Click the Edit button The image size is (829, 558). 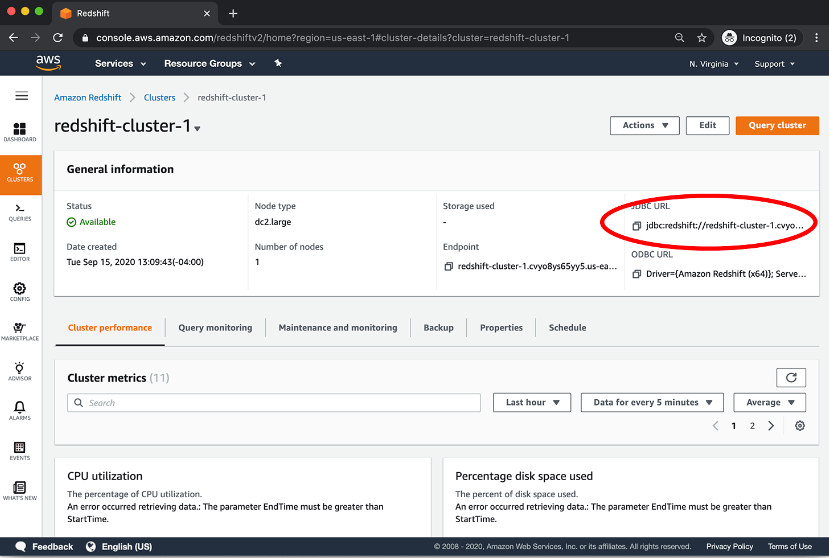pyautogui.click(x=707, y=125)
